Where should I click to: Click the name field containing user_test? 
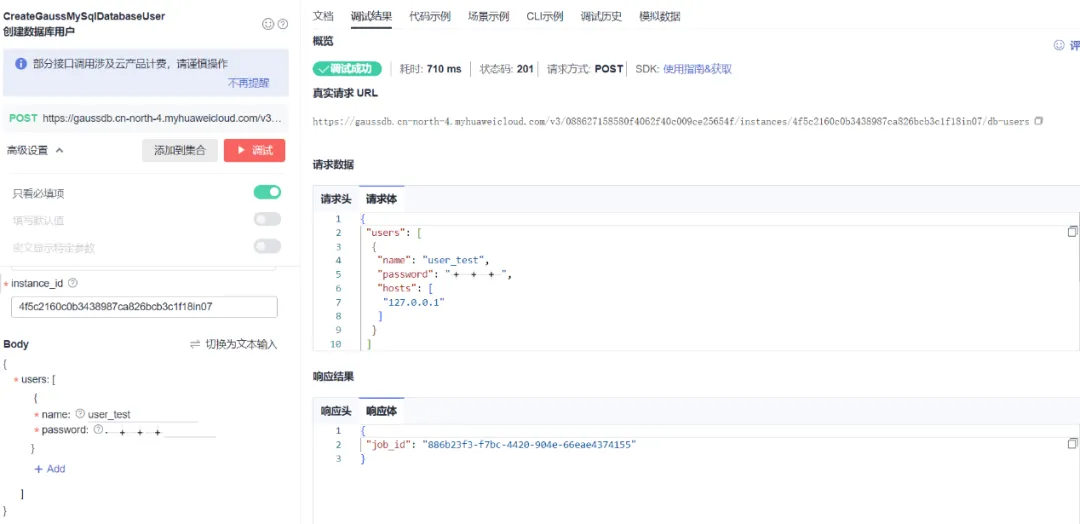(143, 415)
